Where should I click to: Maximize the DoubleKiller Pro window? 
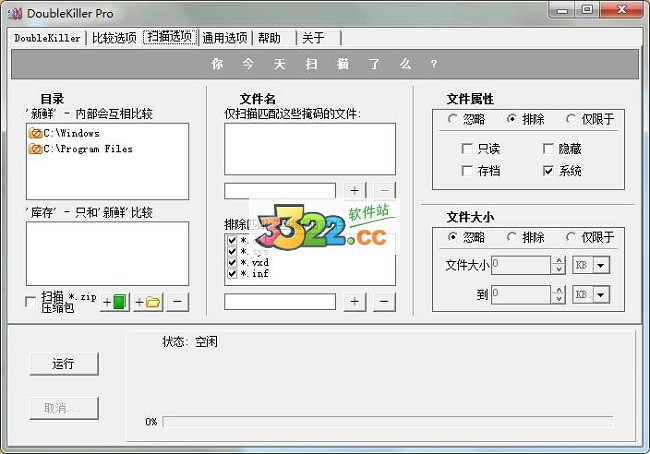[x=587, y=10]
